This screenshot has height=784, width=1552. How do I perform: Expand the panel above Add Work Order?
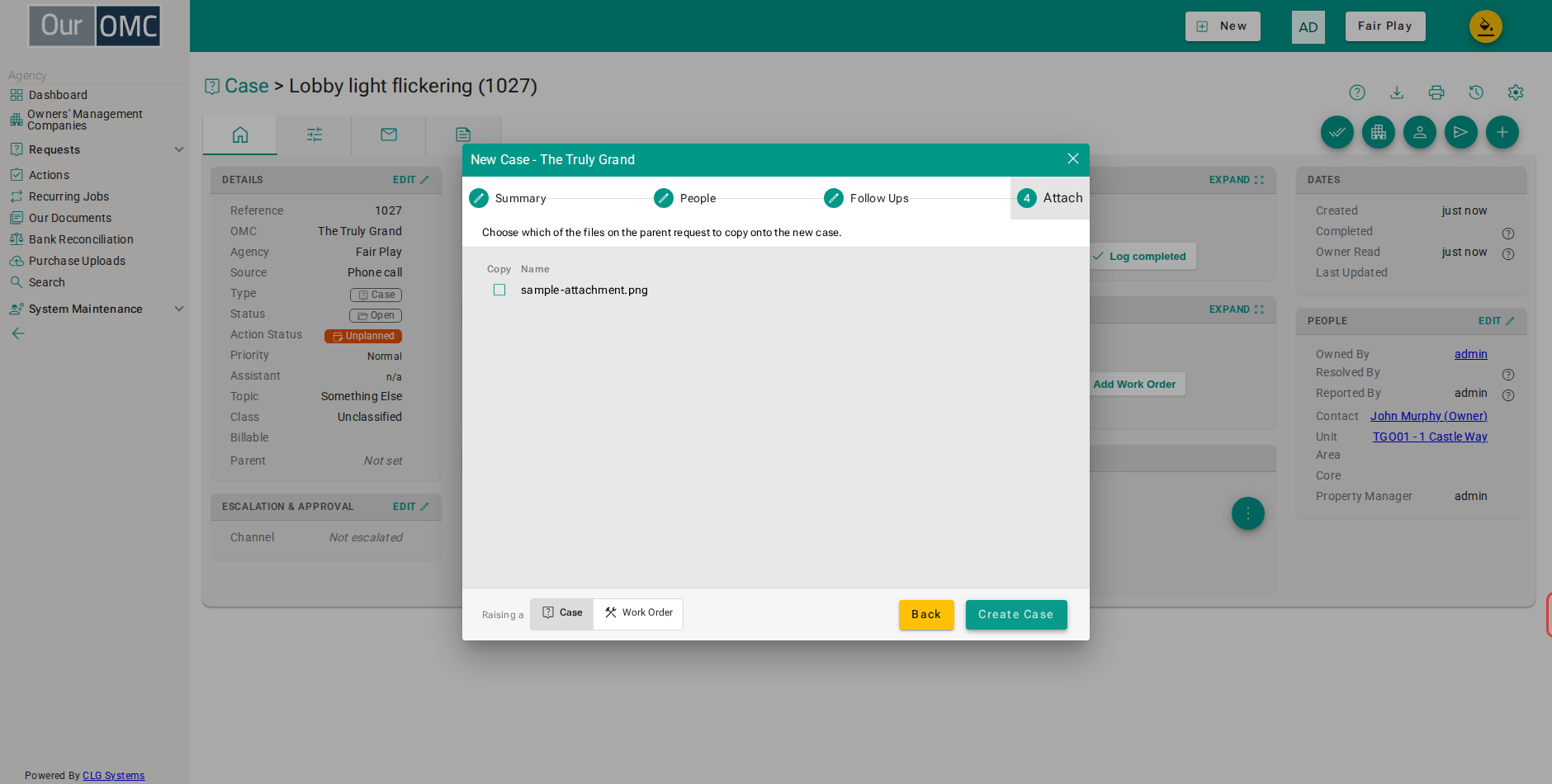click(x=1237, y=309)
